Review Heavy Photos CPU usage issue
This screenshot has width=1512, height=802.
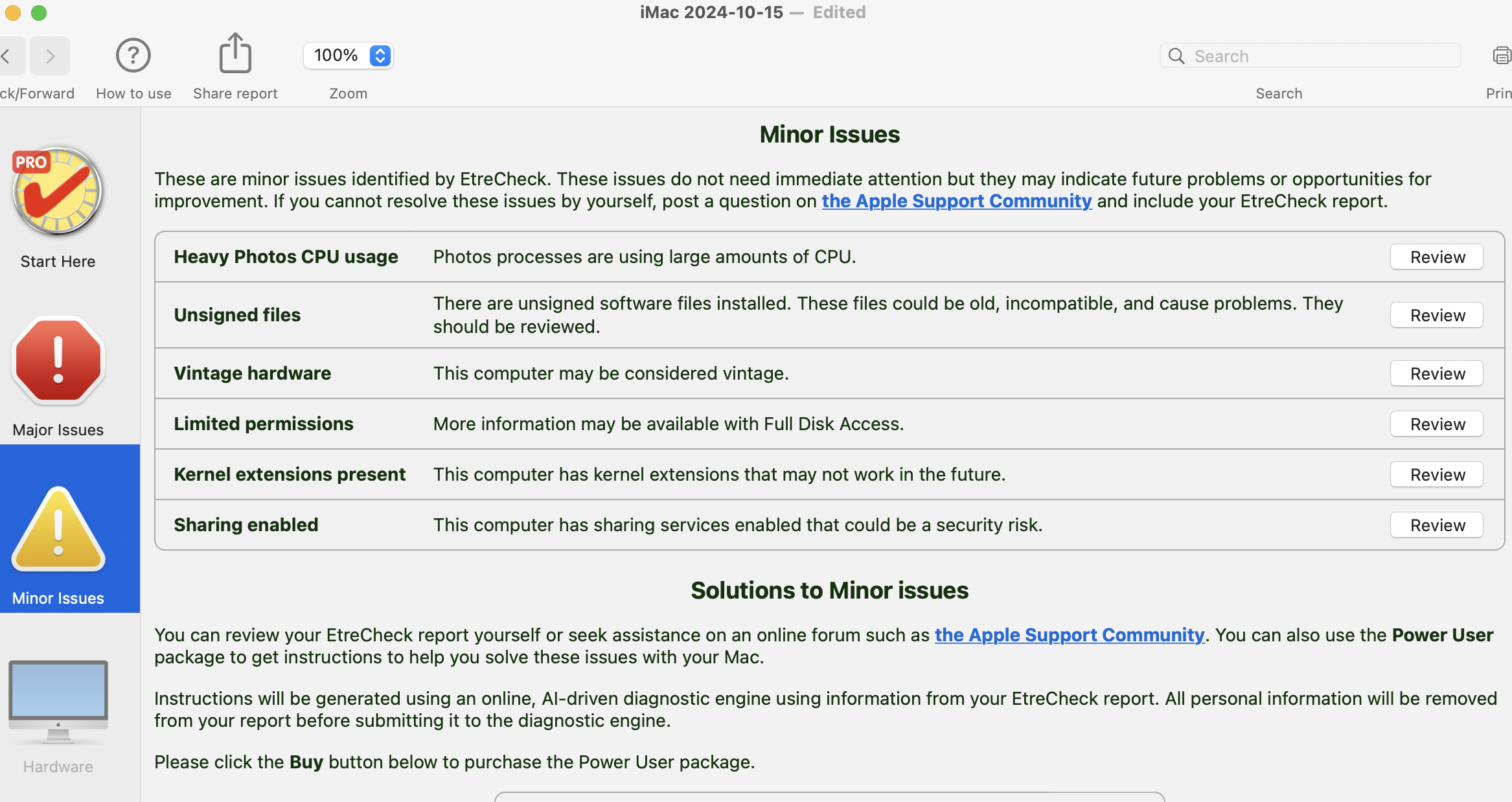pos(1436,257)
